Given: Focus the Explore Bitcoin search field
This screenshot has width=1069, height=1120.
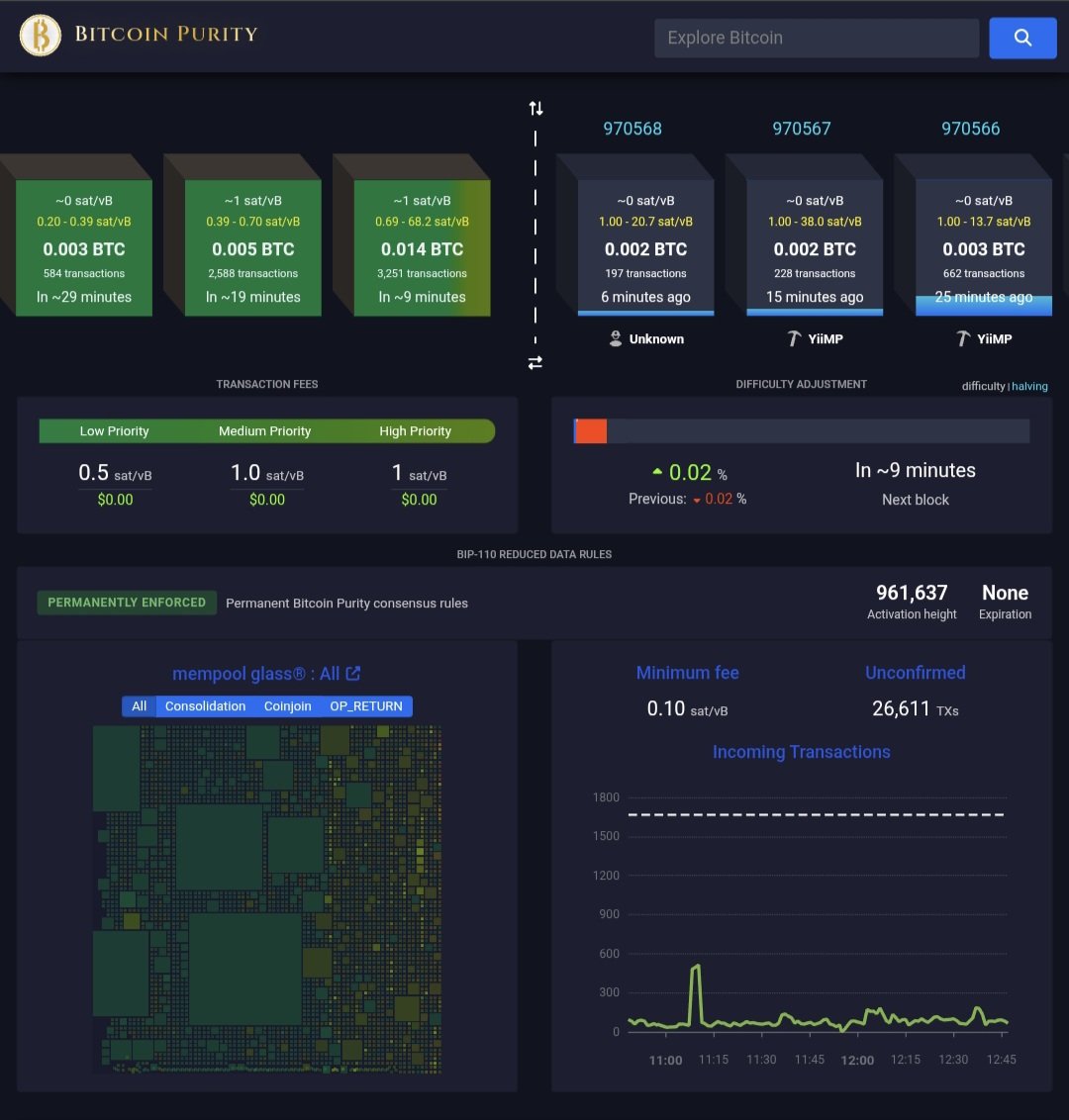Looking at the screenshot, I should pos(817,38).
